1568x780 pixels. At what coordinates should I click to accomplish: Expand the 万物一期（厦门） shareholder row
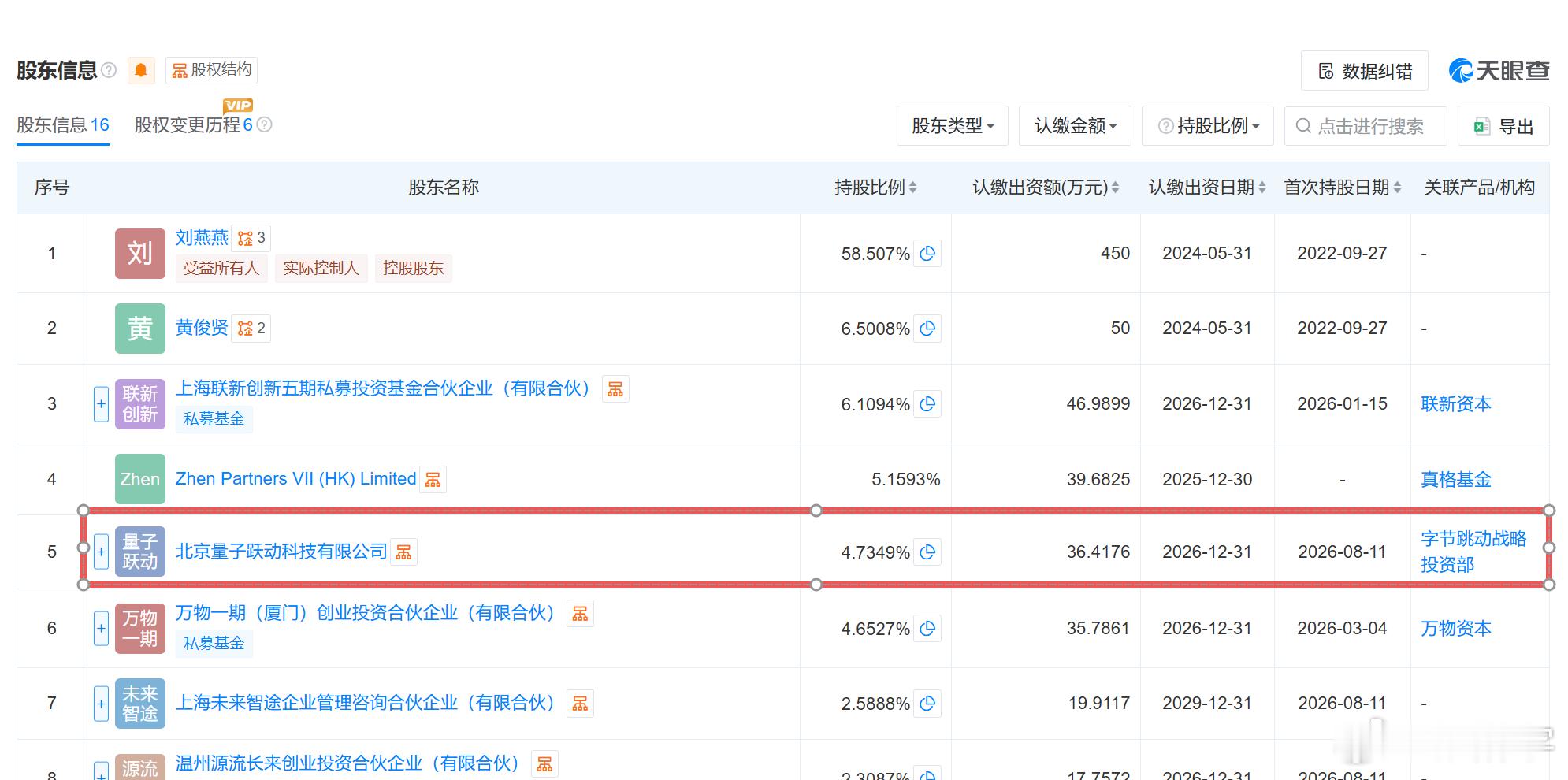(101, 629)
